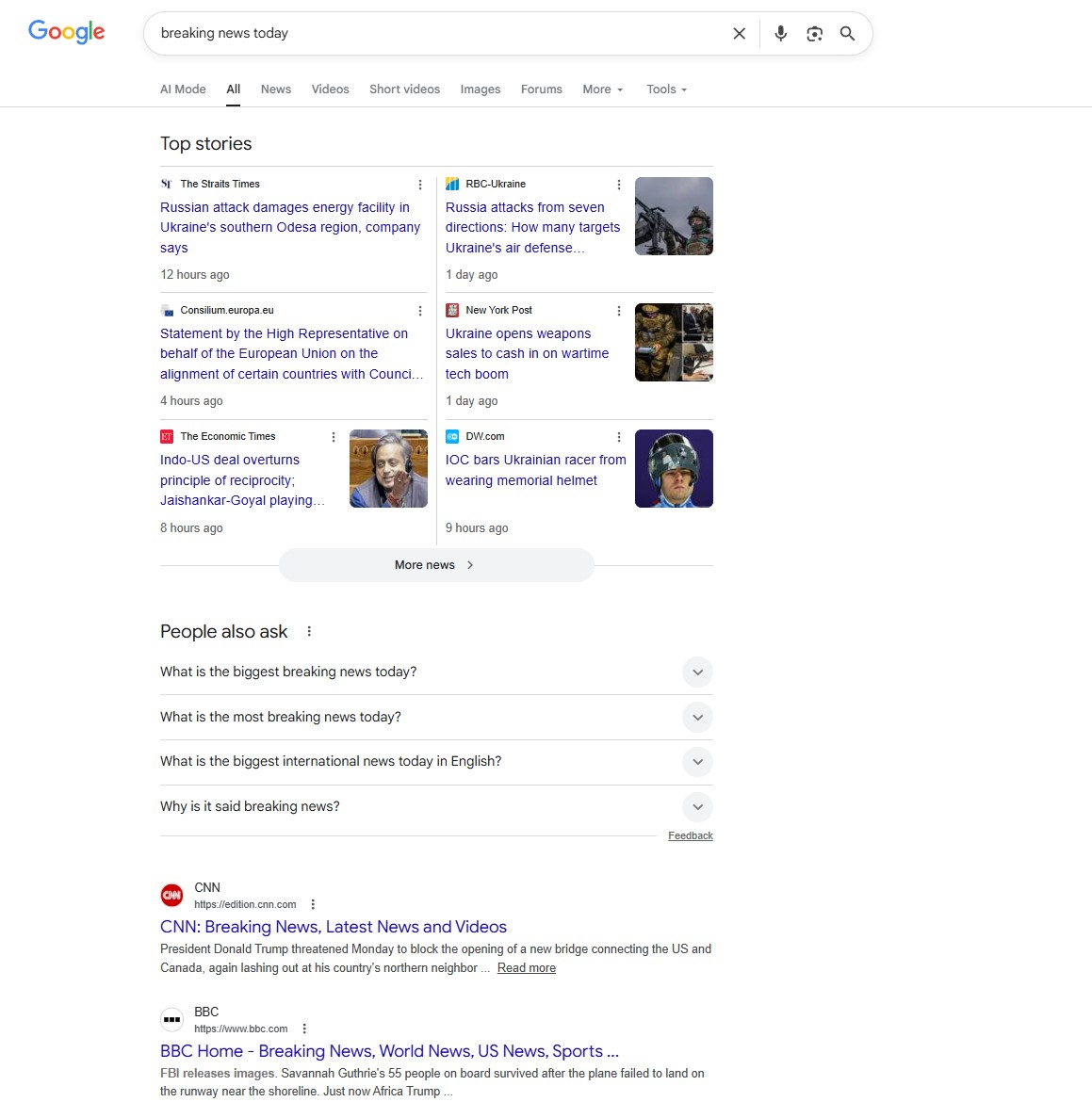Switch to the News tab
The image size is (1092, 1118).
[275, 89]
